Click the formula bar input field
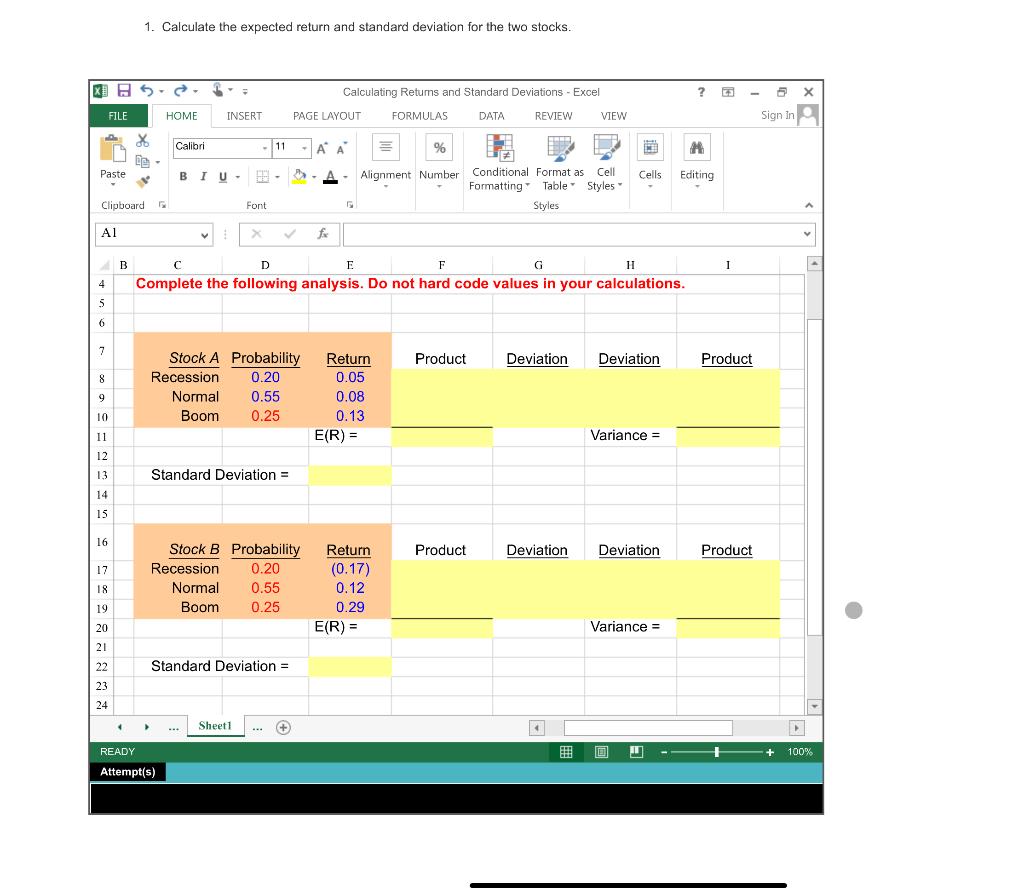Screen dimensions: 1024x895 573,234
